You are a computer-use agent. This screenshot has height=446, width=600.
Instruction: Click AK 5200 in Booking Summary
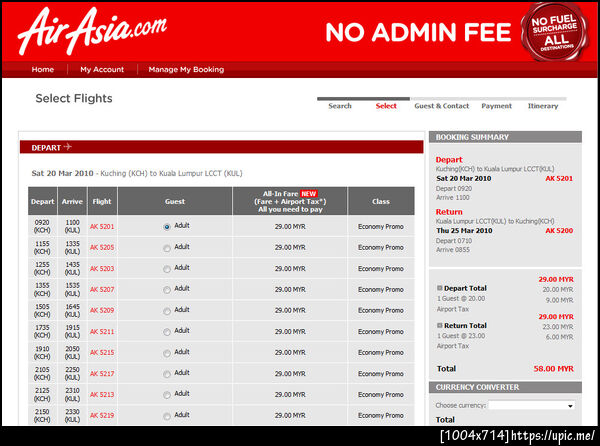559,231
